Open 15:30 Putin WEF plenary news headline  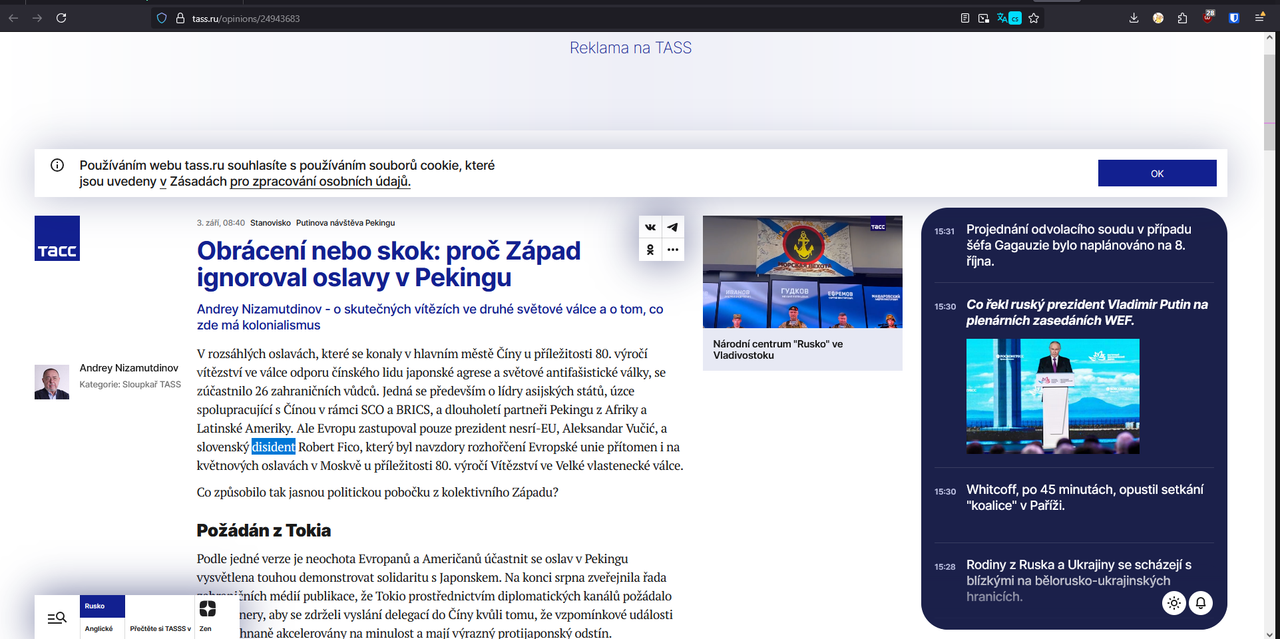point(1087,312)
